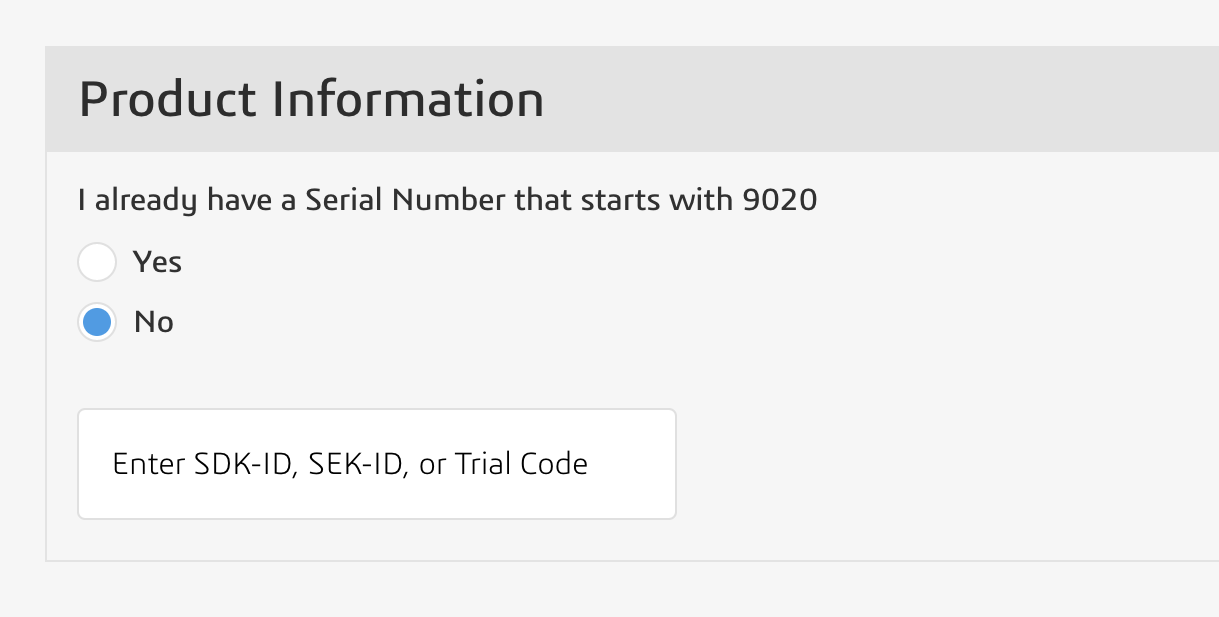Click the Product Information heading
The image size is (1219, 617).
[312, 99]
